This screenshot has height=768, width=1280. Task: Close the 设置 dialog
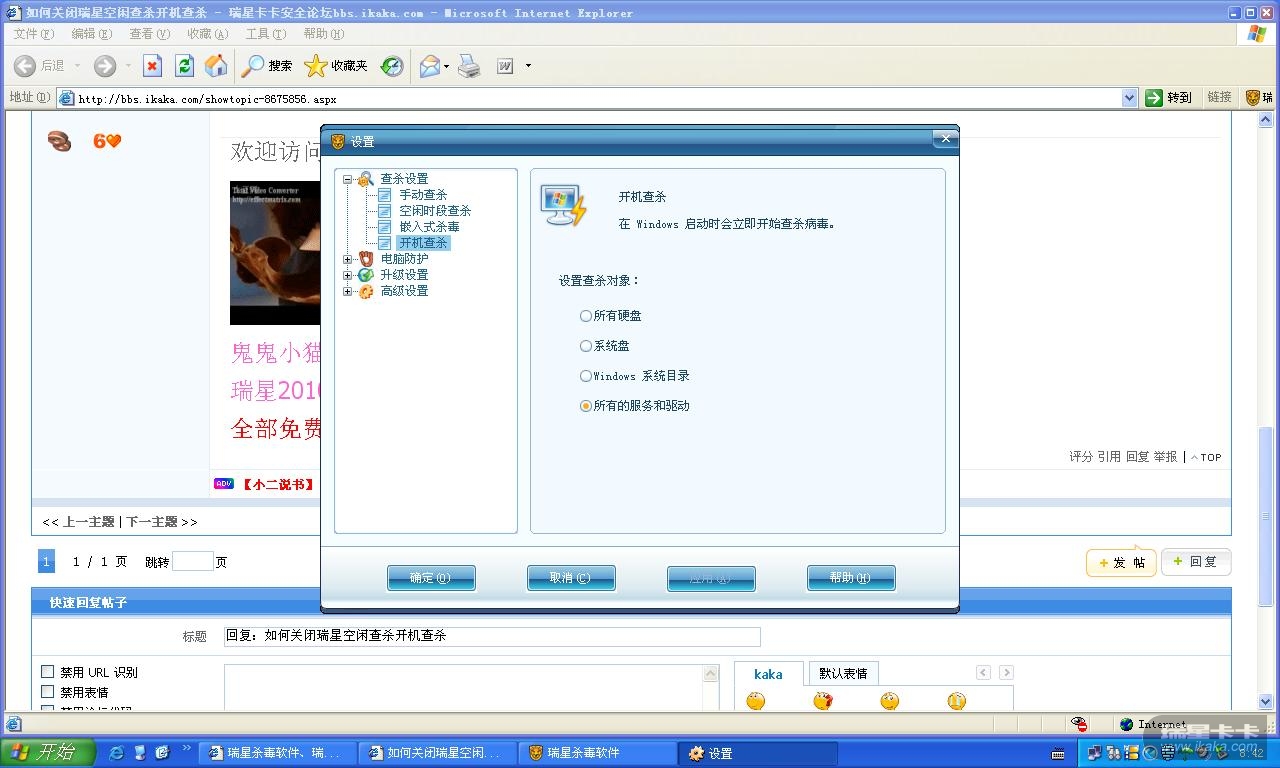point(944,139)
